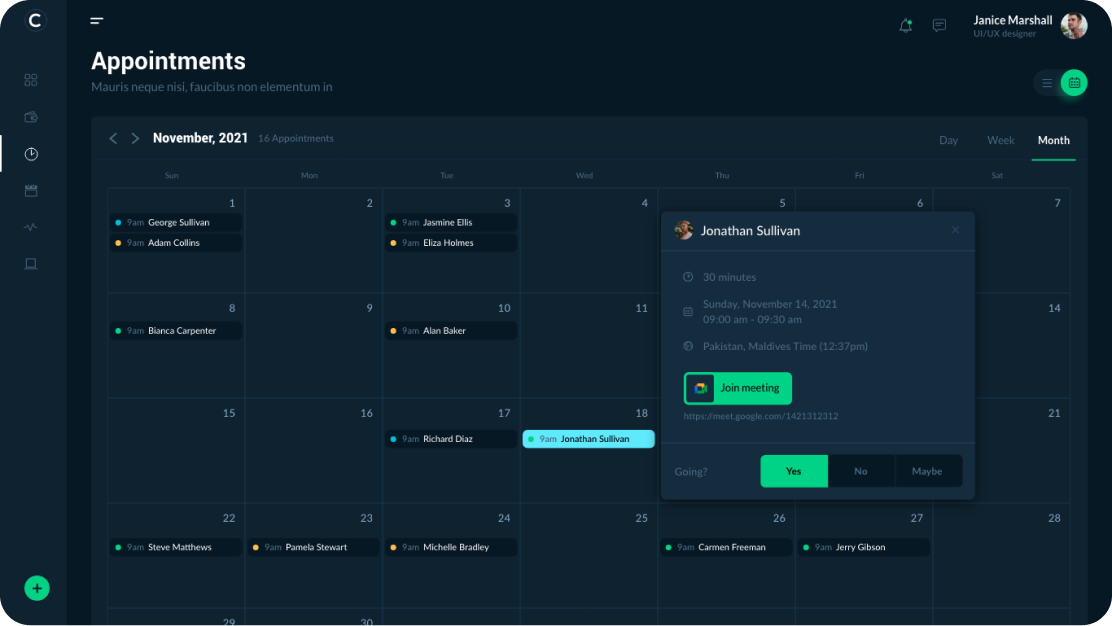The height and width of the screenshot is (626, 1112).
Task: Open the laptop icon in sidebar
Action: [31, 264]
